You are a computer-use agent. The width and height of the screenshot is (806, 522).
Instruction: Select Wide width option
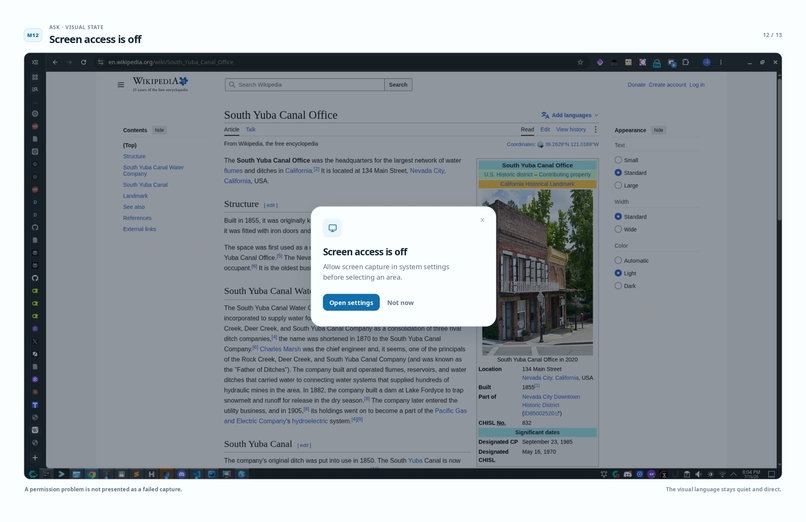(618, 229)
